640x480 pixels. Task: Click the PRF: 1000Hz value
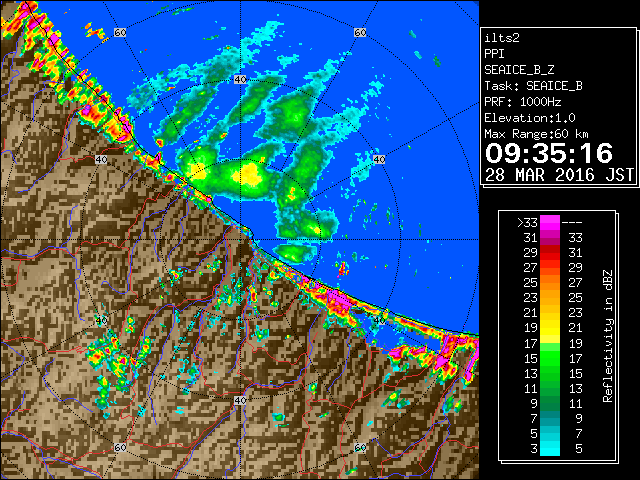523,102
